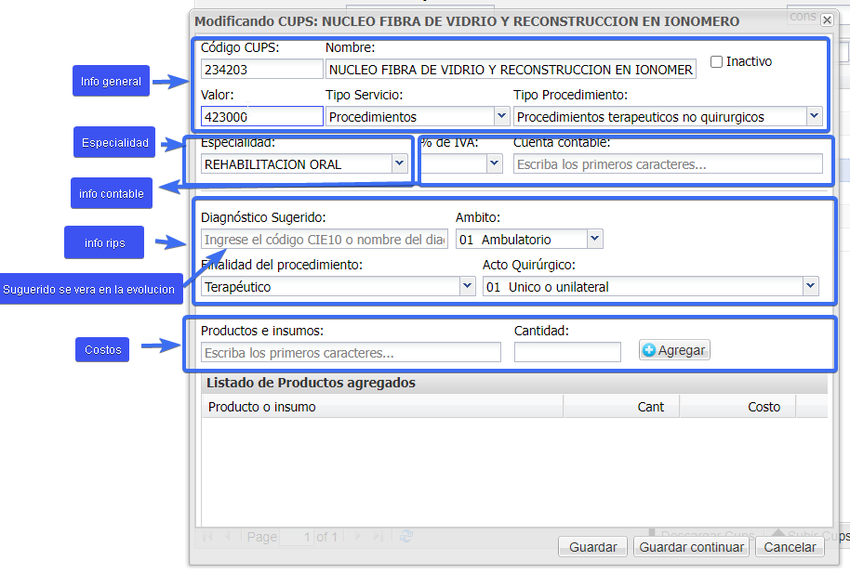Jump to last page in pager
Viewport: 850px width, 587px height.
[x=378, y=536]
